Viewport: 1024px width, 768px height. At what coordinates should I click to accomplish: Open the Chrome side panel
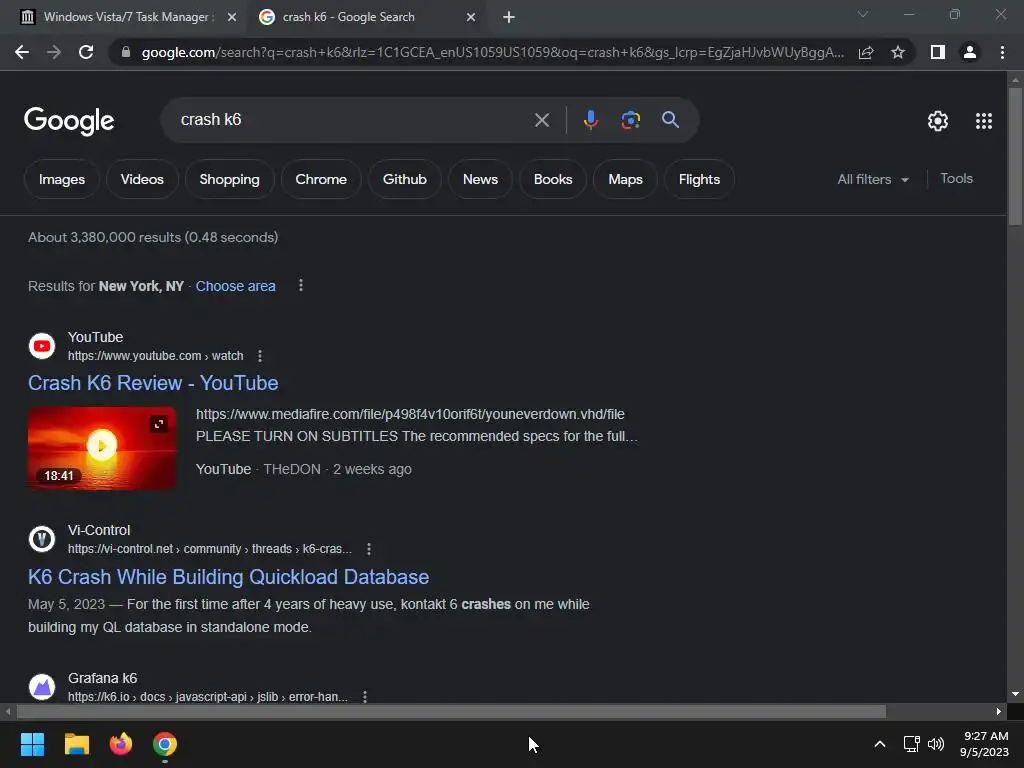coord(938,52)
